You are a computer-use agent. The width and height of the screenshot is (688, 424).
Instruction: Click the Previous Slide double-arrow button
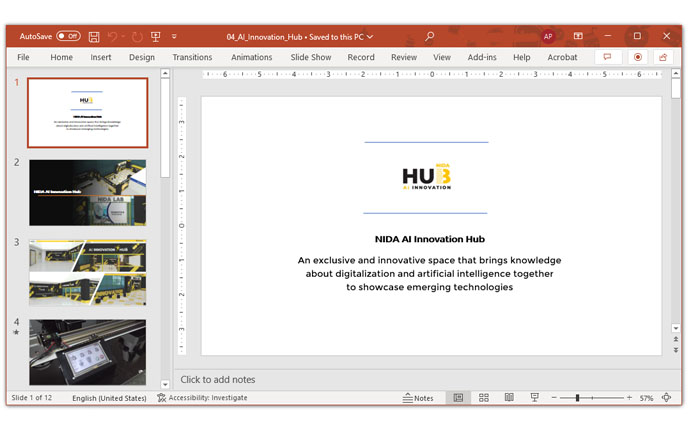pyautogui.click(x=676, y=339)
